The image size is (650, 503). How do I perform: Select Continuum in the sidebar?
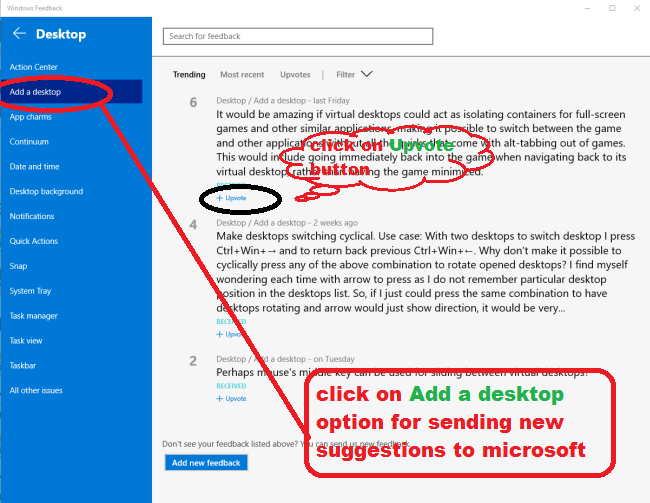click(x=29, y=141)
